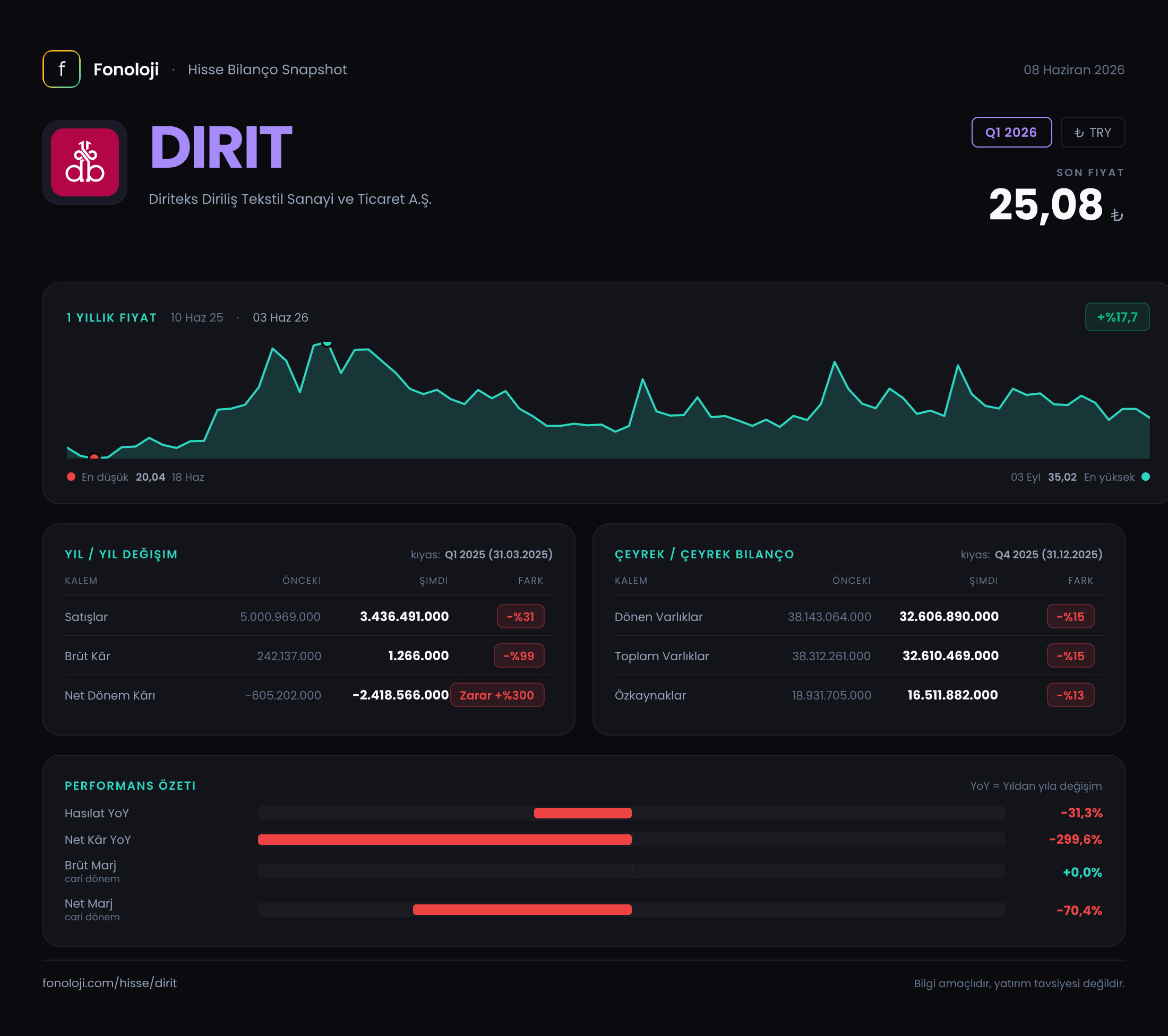The height and width of the screenshot is (1036, 1168).
Task: Click the -%31 badge for Satışlar
Action: click(521, 616)
